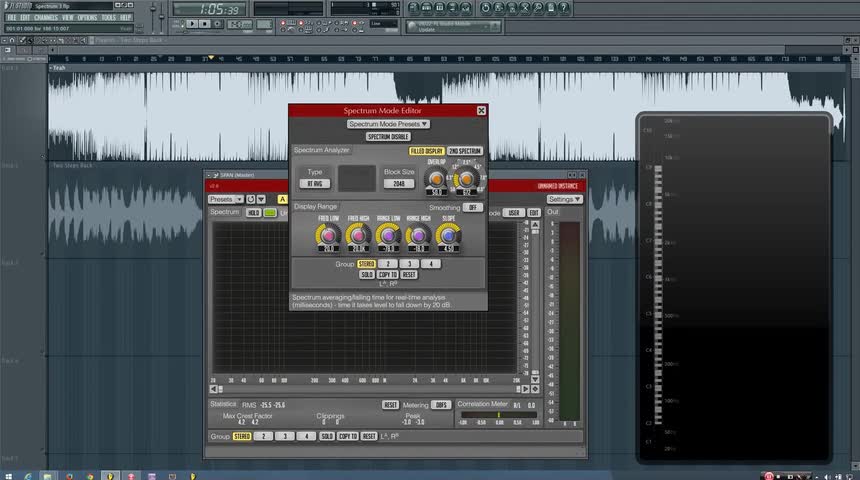Open Type RT AVG selector
The width and height of the screenshot is (860, 480).
pyautogui.click(x=315, y=184)
